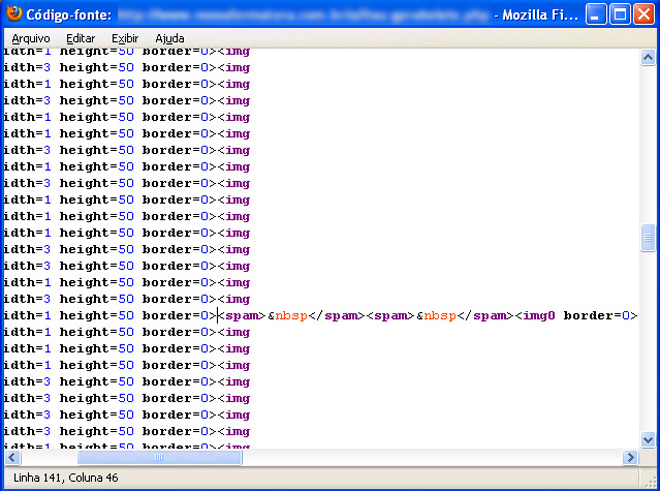Viewport: 660px width, 491px height.
Task: Open the Arquivo menu
Action: pyautogui.click(x=31, y=37)
